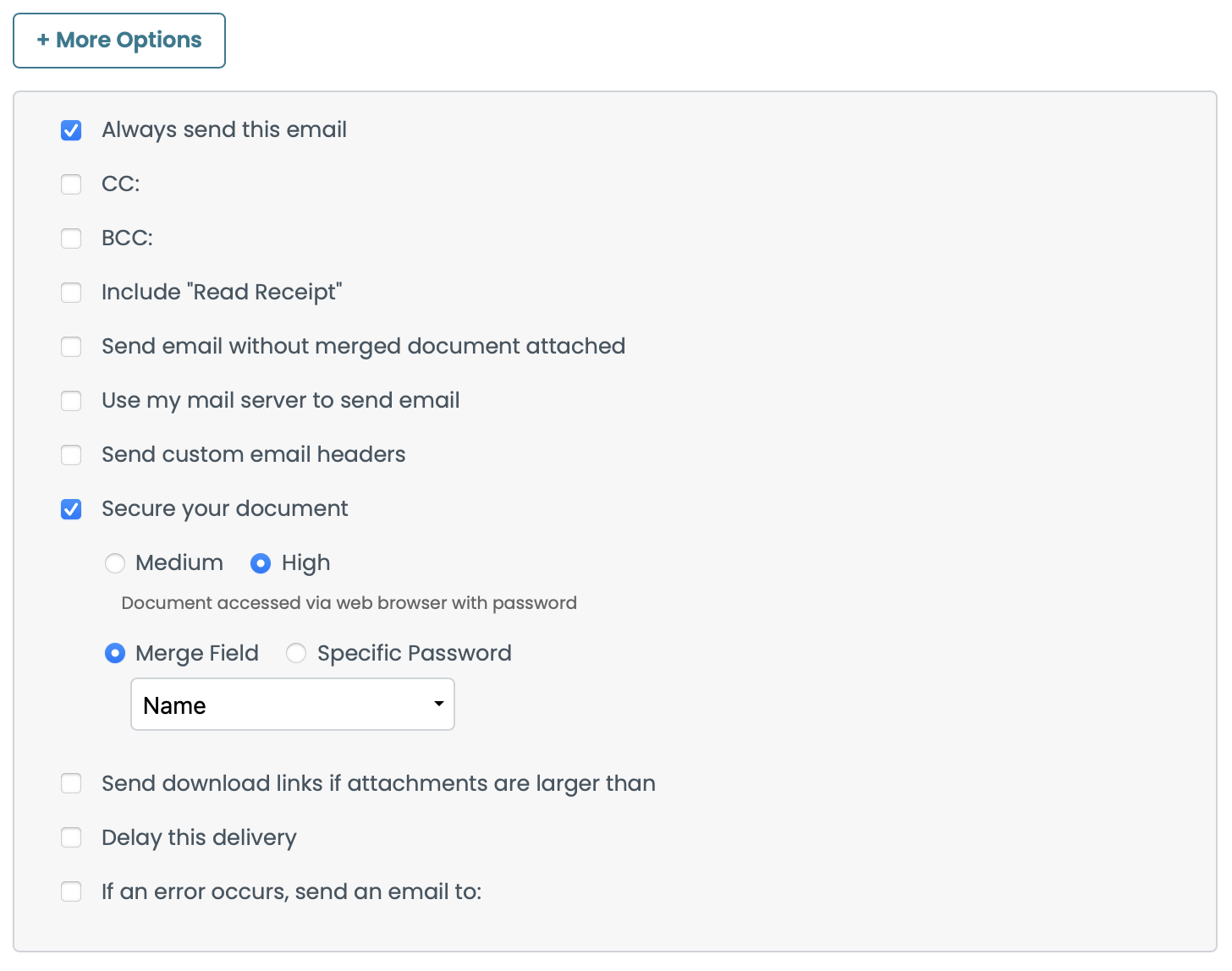The image size is (1232, 971).
Task: Enable Use my mail server to send email
Action: (71, 401)
